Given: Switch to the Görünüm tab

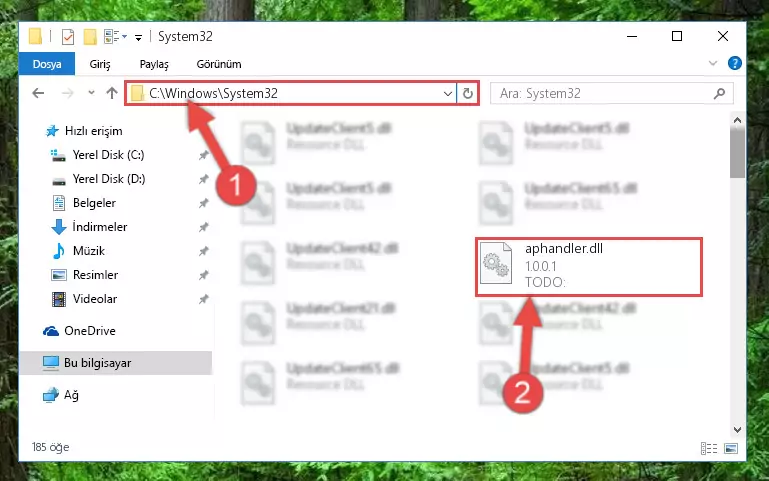Looking at the screenshot, I should [x=219, y=64].
